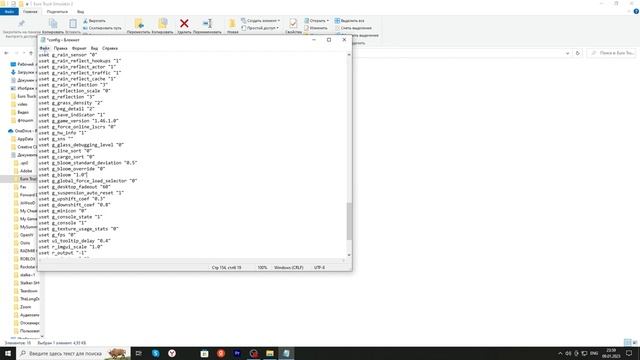Click the Windows Start button
Screen dimensions: 640x360
[8, 353]
